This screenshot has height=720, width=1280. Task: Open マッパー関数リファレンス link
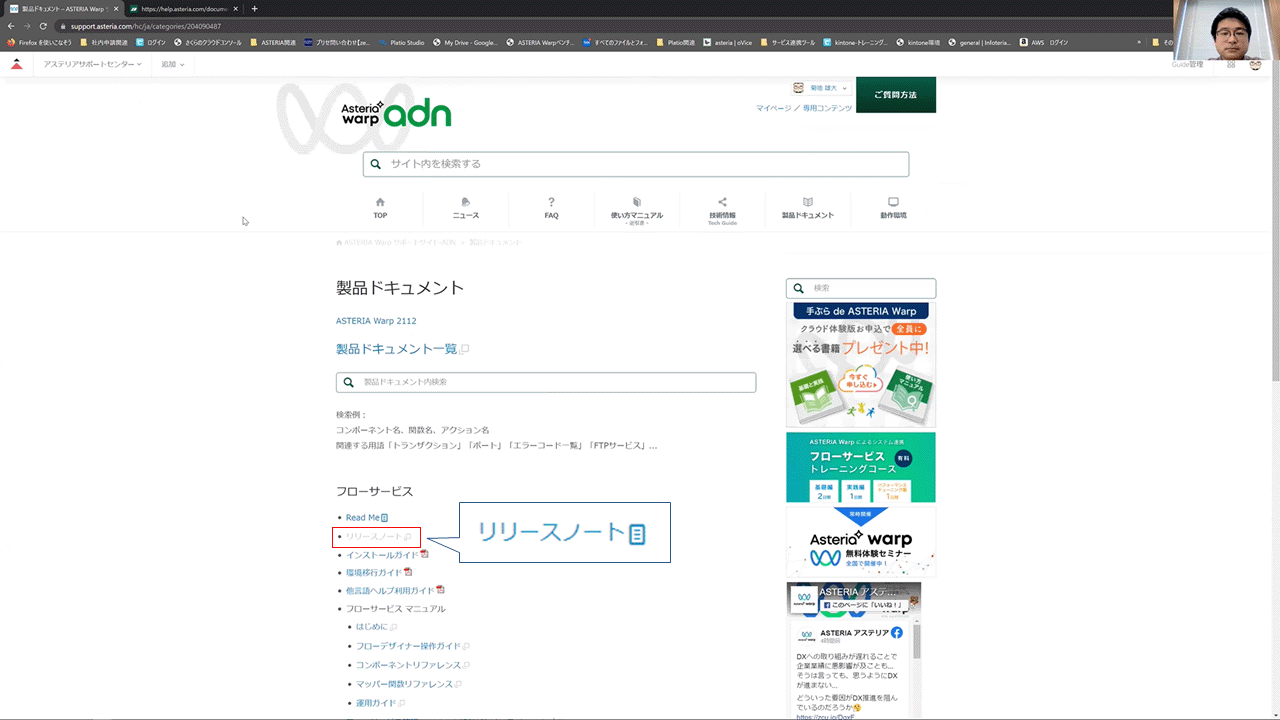[404, 684]
